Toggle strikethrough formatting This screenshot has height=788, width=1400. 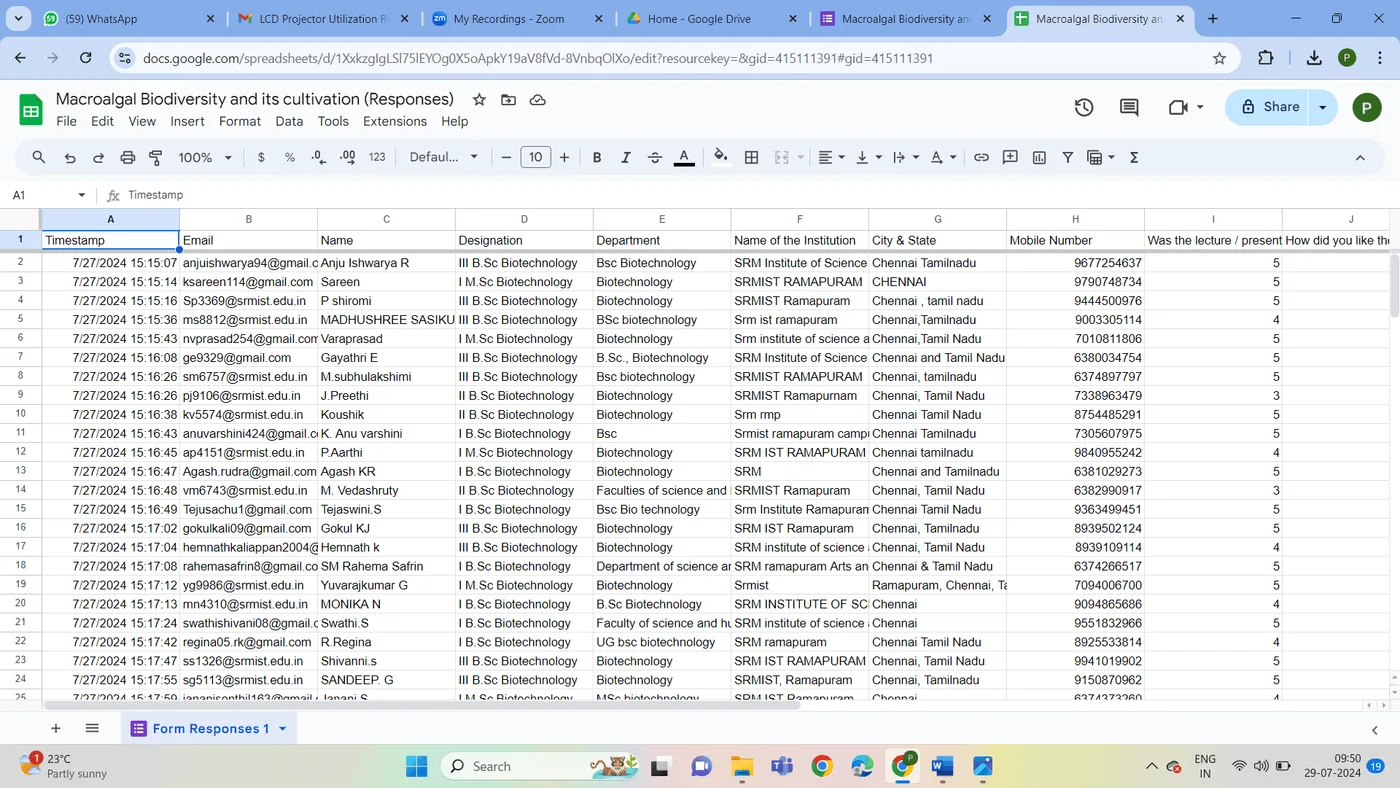(655, 157)
